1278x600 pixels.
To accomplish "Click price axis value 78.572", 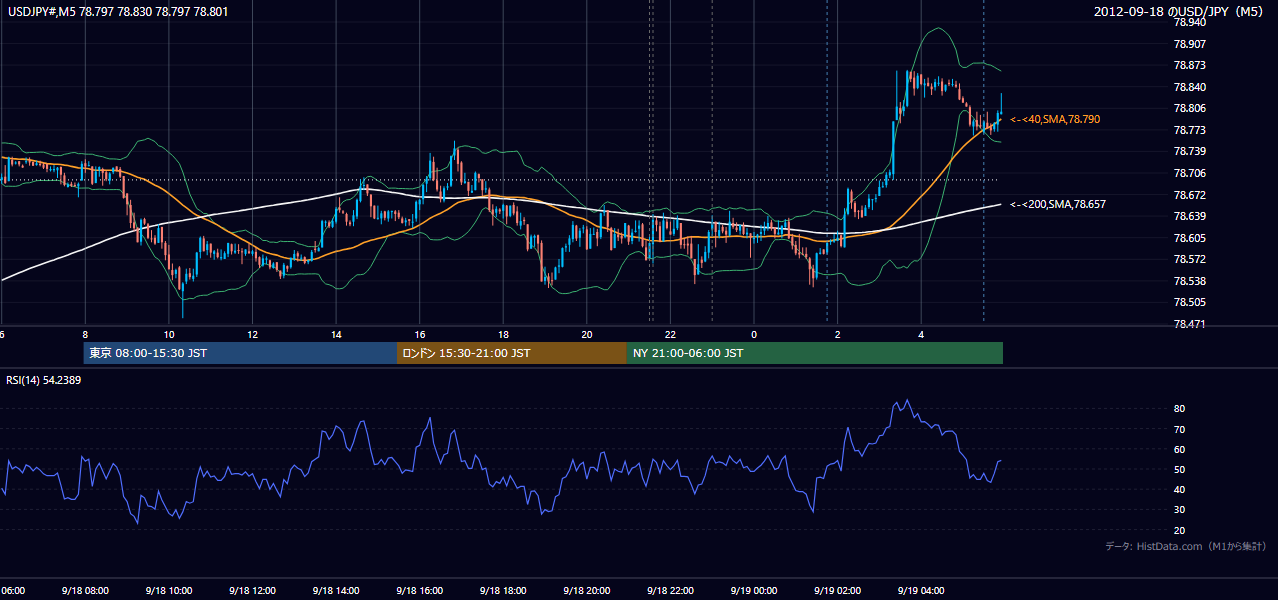I will 1188,259.
